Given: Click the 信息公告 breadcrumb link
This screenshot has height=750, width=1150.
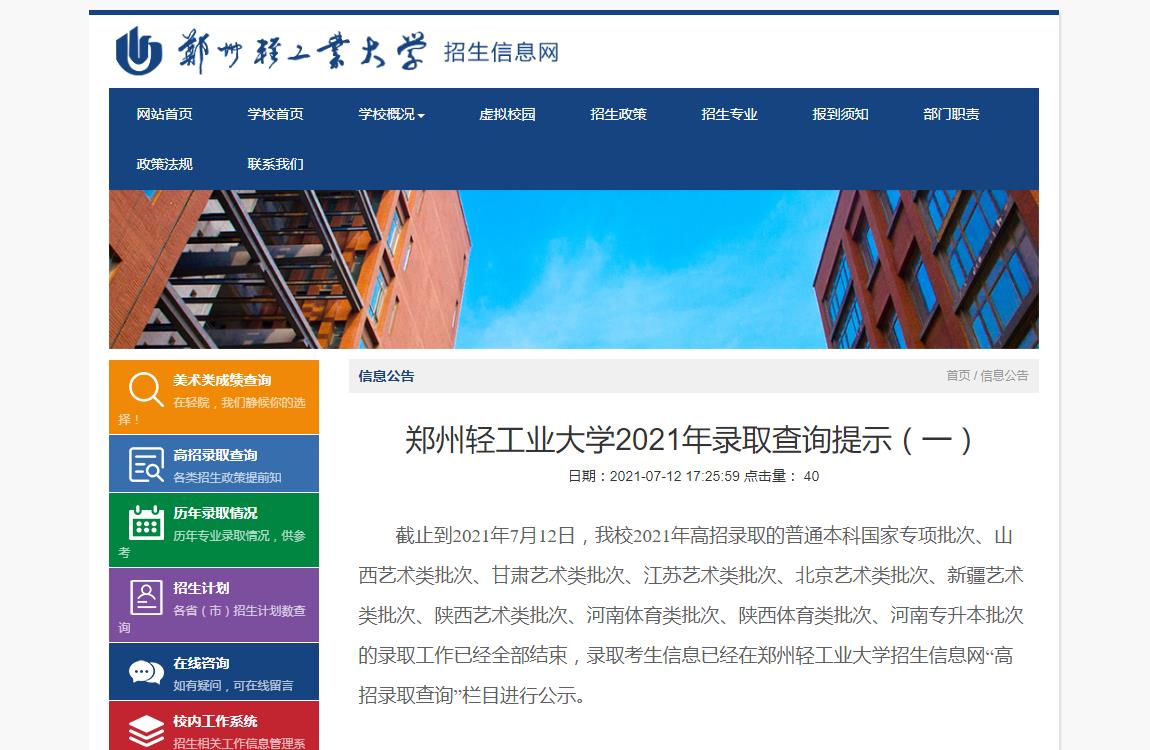Looking at the screenshot, I should [1004, 376].
